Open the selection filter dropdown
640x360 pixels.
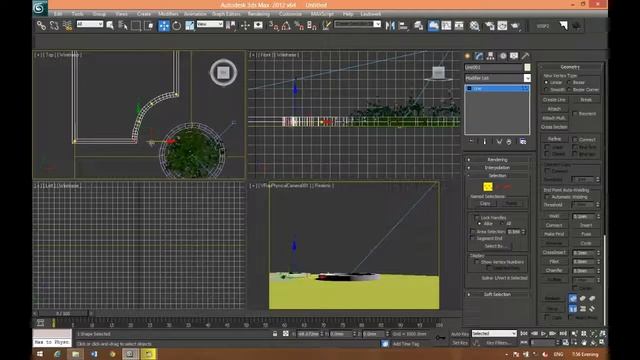tap(89, 24)
